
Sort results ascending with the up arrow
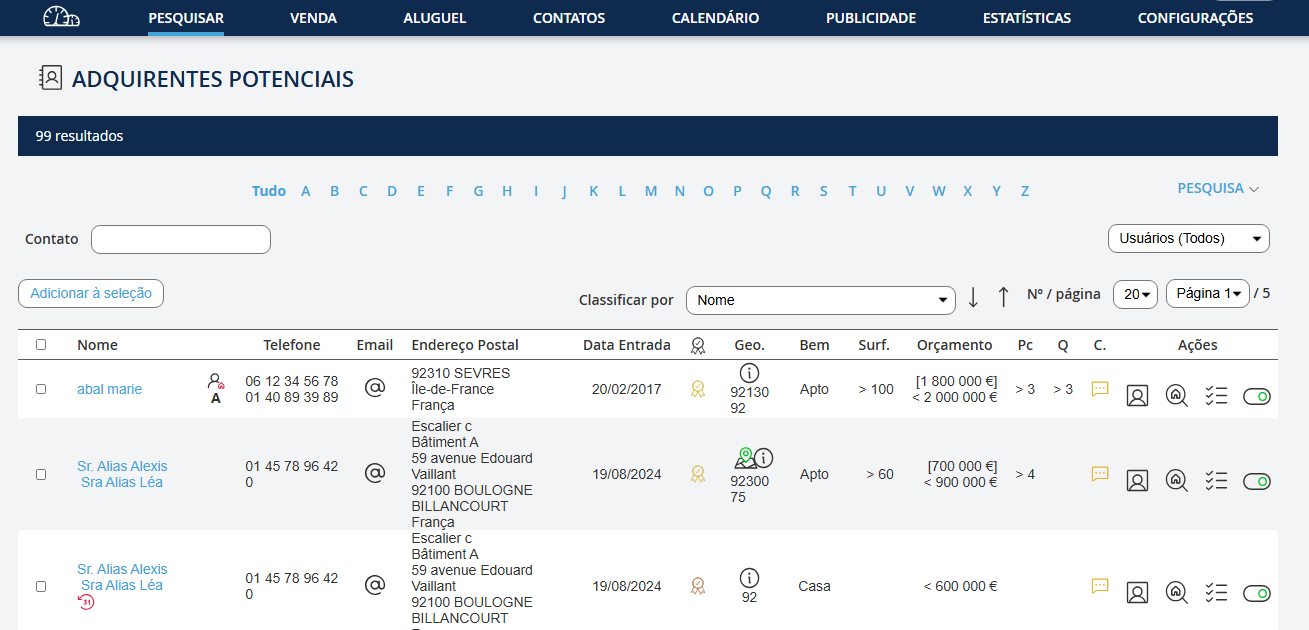click(1003, 297)
